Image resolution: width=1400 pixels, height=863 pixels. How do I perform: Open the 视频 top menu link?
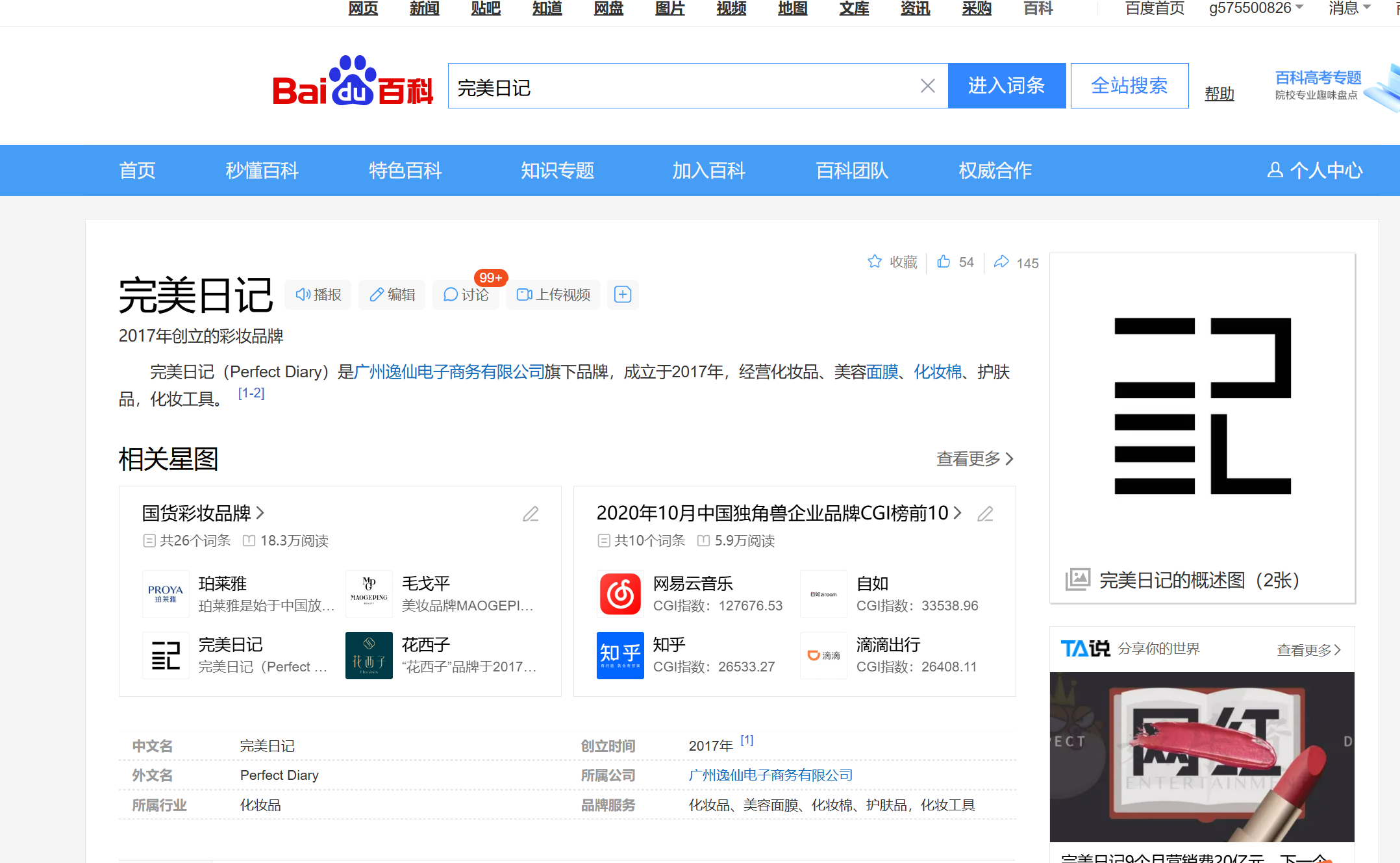coord(731,8)
